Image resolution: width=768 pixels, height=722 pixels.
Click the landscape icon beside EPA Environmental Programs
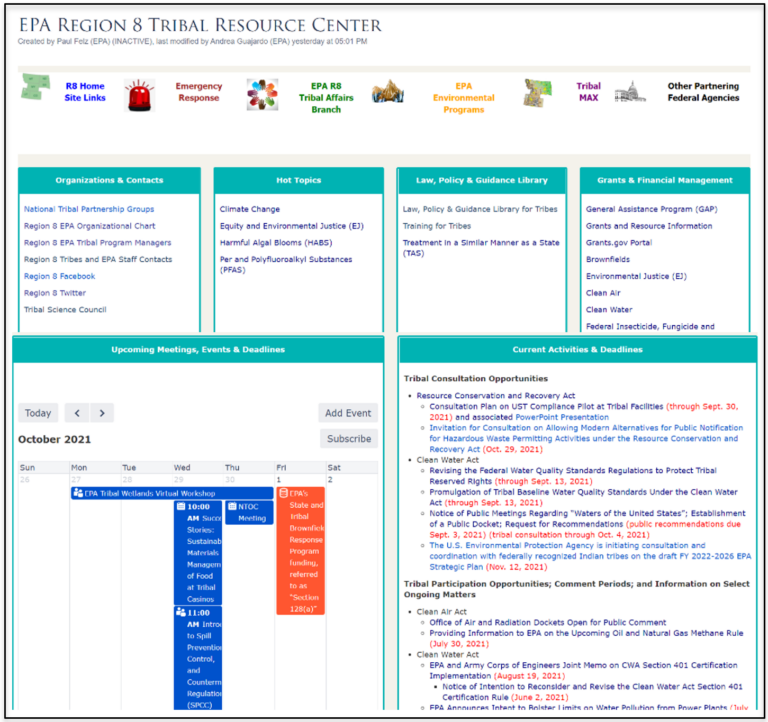387,93
